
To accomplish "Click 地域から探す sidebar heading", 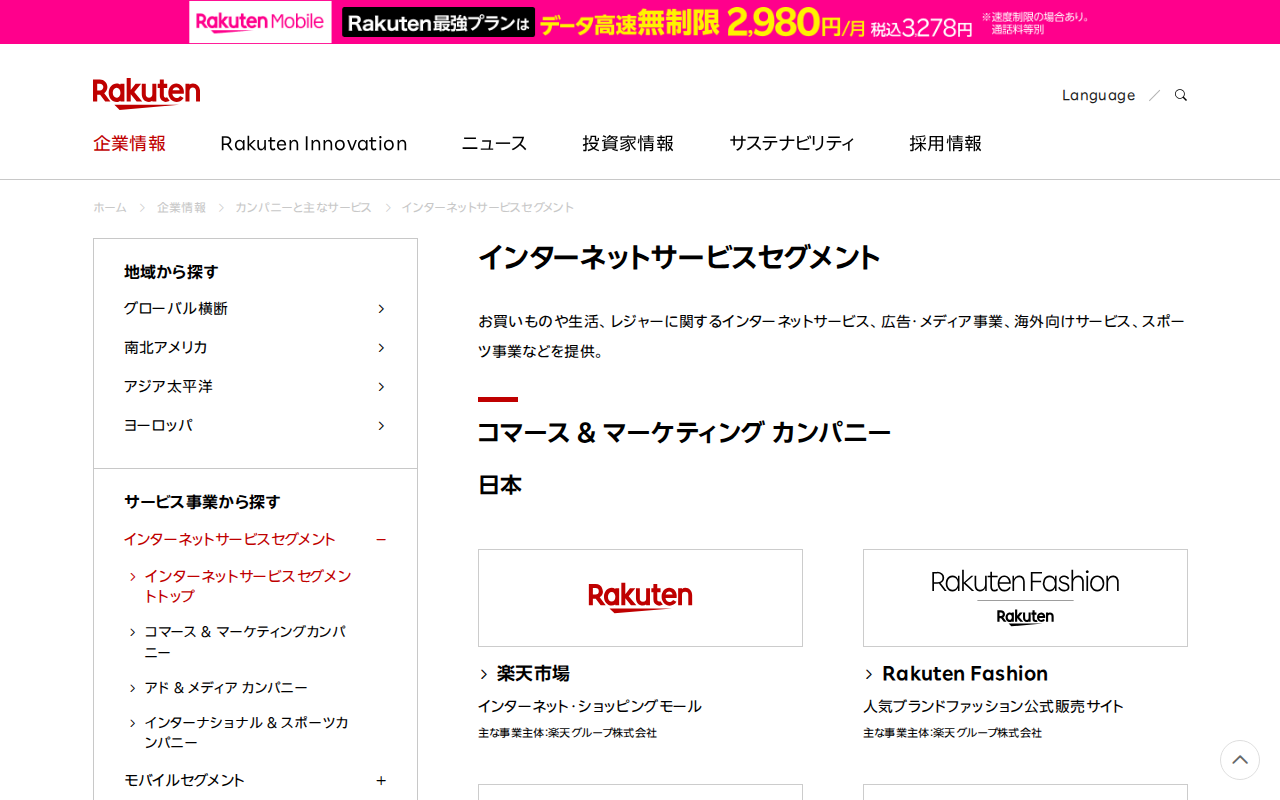I will (x=171, y=272).
